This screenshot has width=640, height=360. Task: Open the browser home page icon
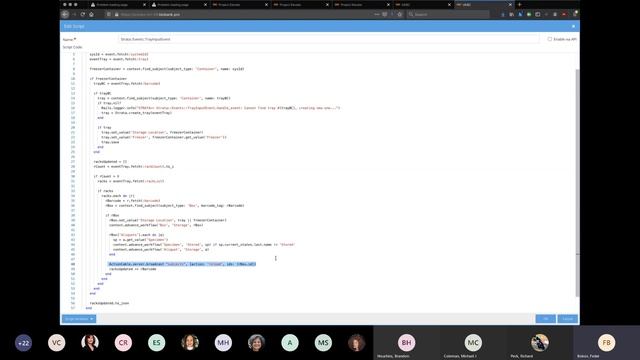point(91,14)
